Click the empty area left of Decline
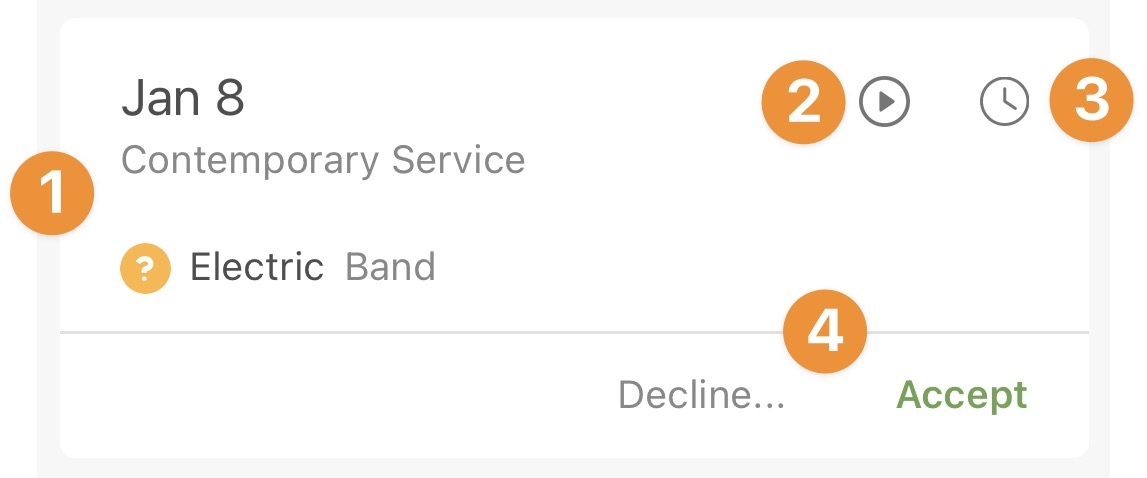Viewport: 1147px width, 478px height. click(x=336, y=395)
